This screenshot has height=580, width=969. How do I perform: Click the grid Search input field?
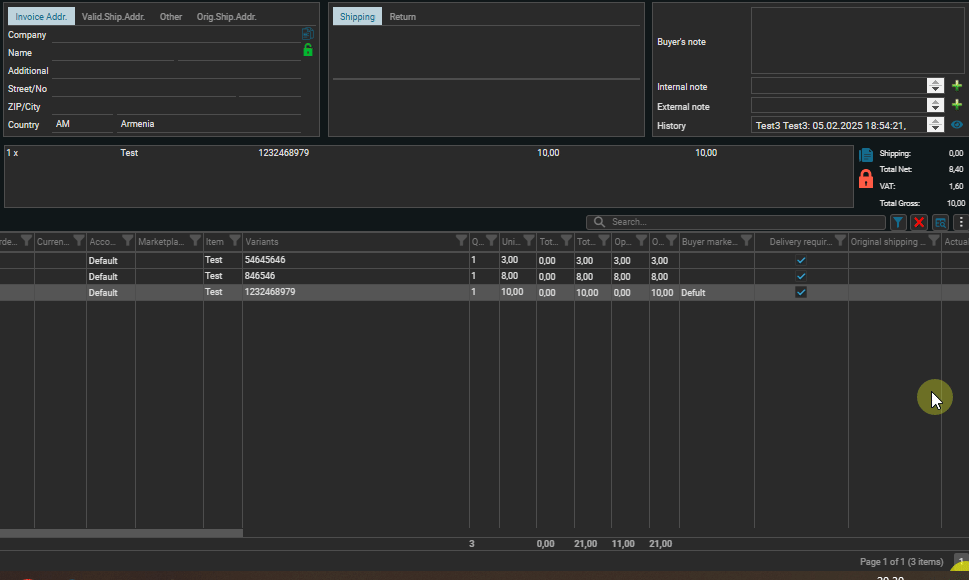coord(740,222)
